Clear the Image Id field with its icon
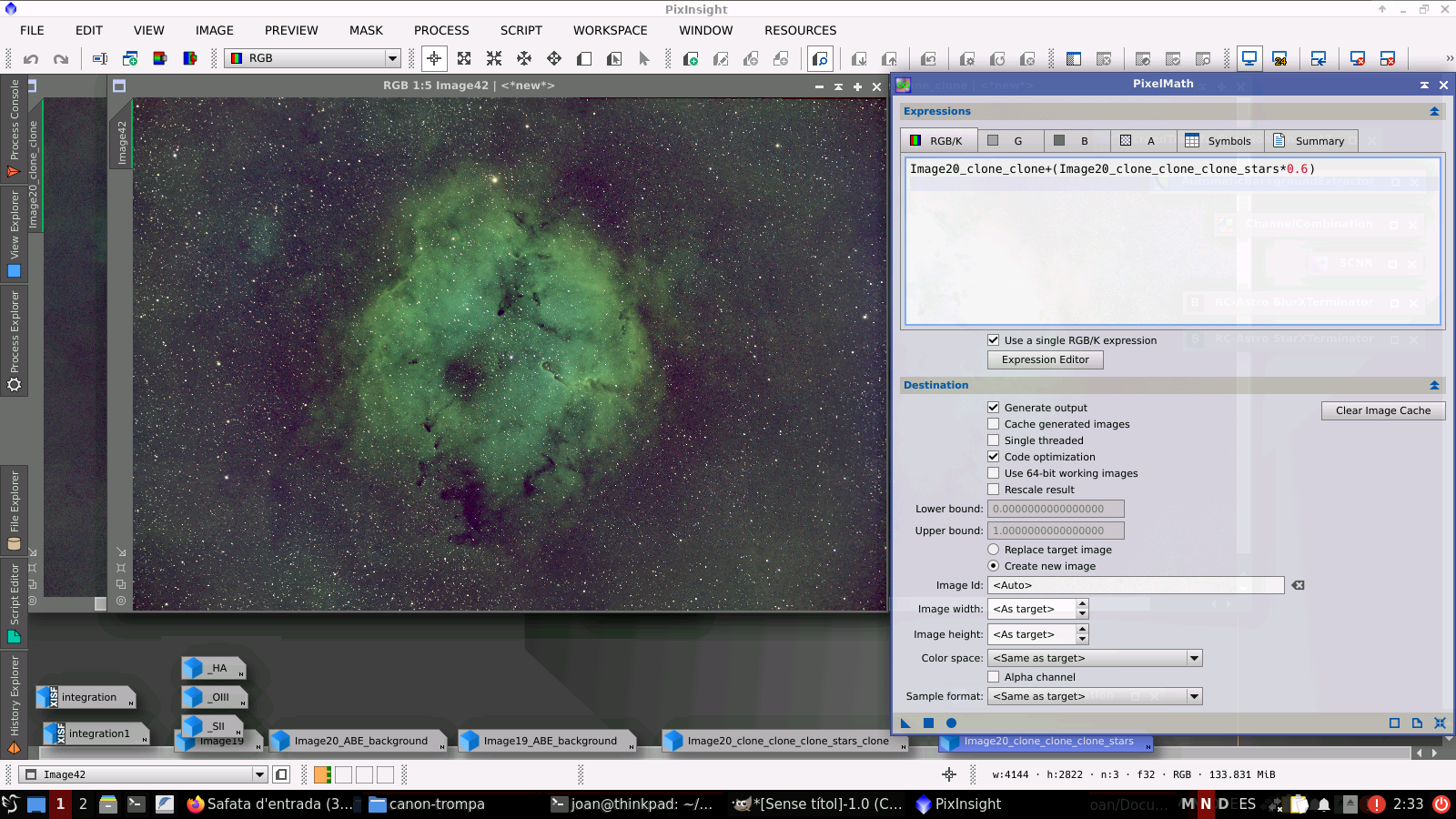The height and width of the screenshot is (819, 1456). tap(1298, 585)
